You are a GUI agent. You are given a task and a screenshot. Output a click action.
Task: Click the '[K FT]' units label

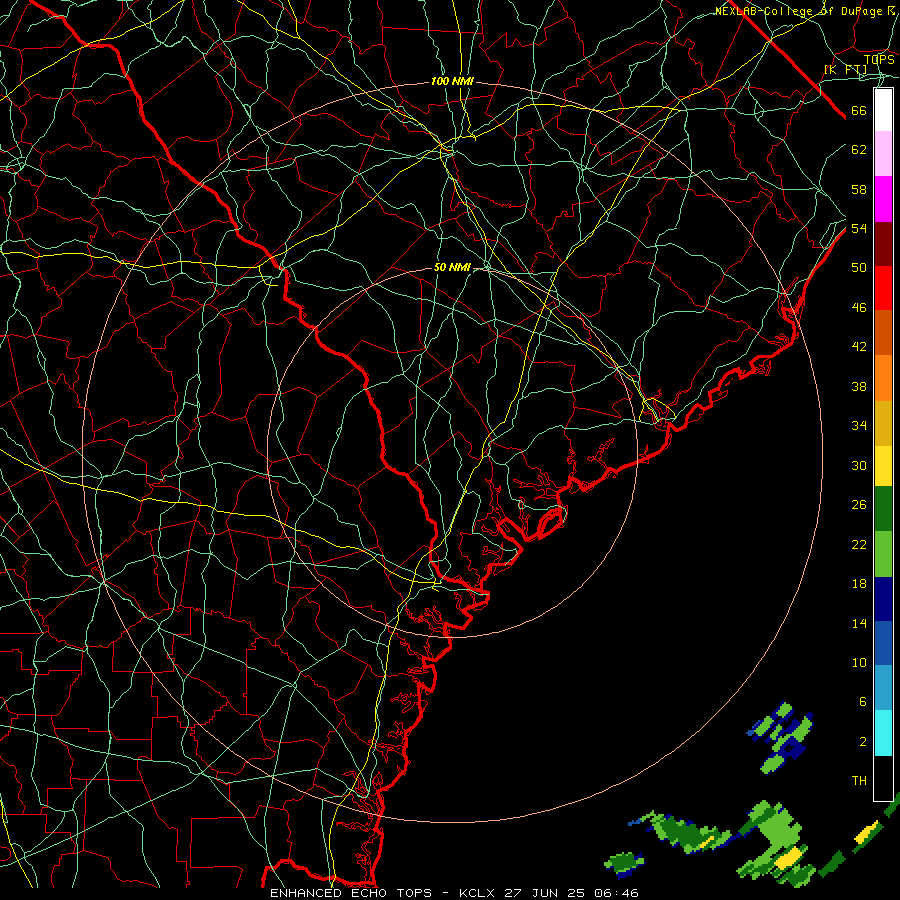tap(845, 70)
